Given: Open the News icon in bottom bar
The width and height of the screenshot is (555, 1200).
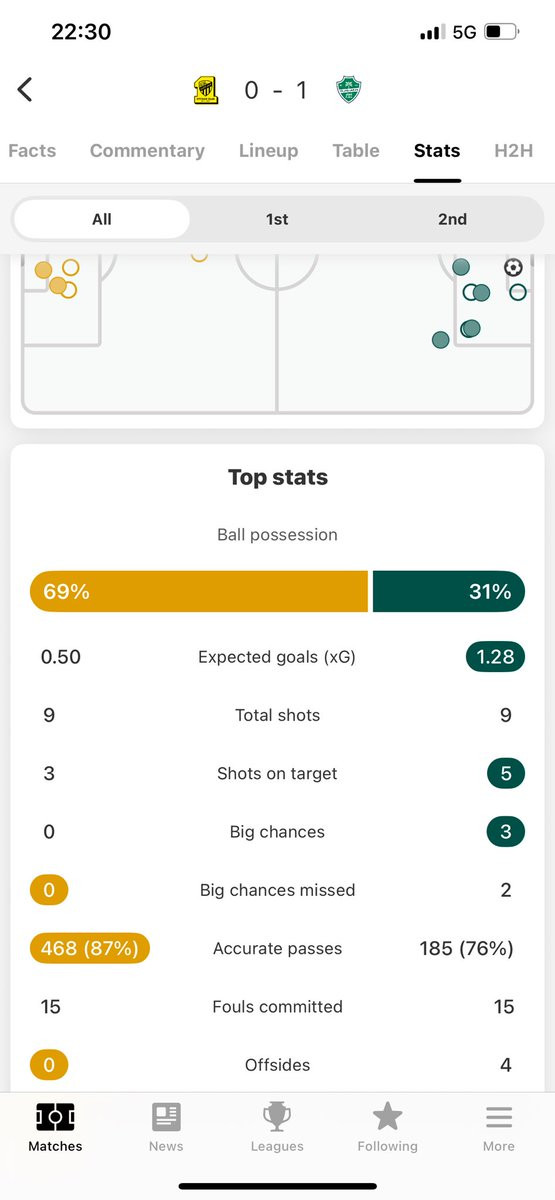Looking at the screenshot, I should (166, 1117).
